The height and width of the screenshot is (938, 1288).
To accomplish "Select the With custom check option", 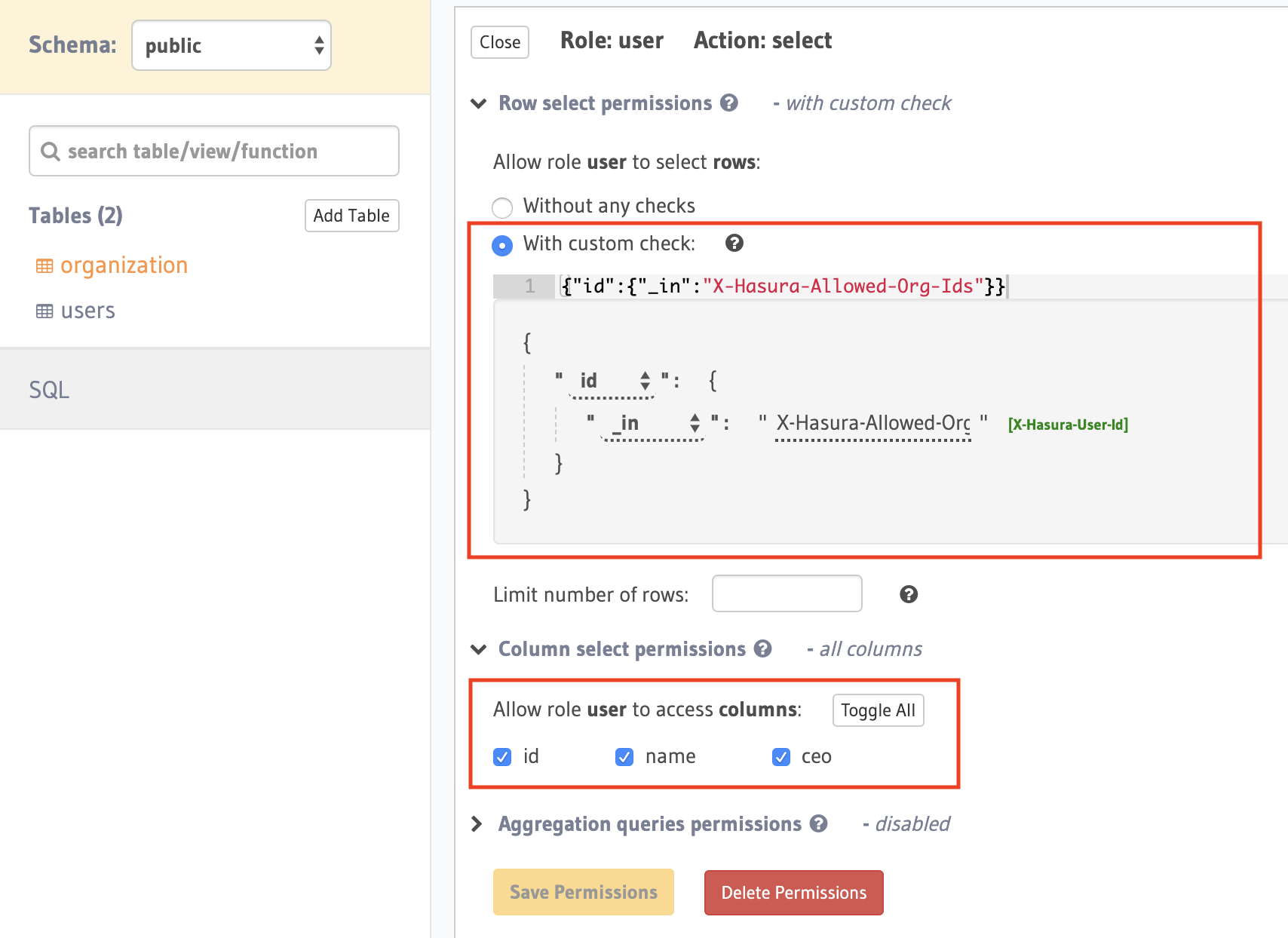I will [x=502, y=245].
